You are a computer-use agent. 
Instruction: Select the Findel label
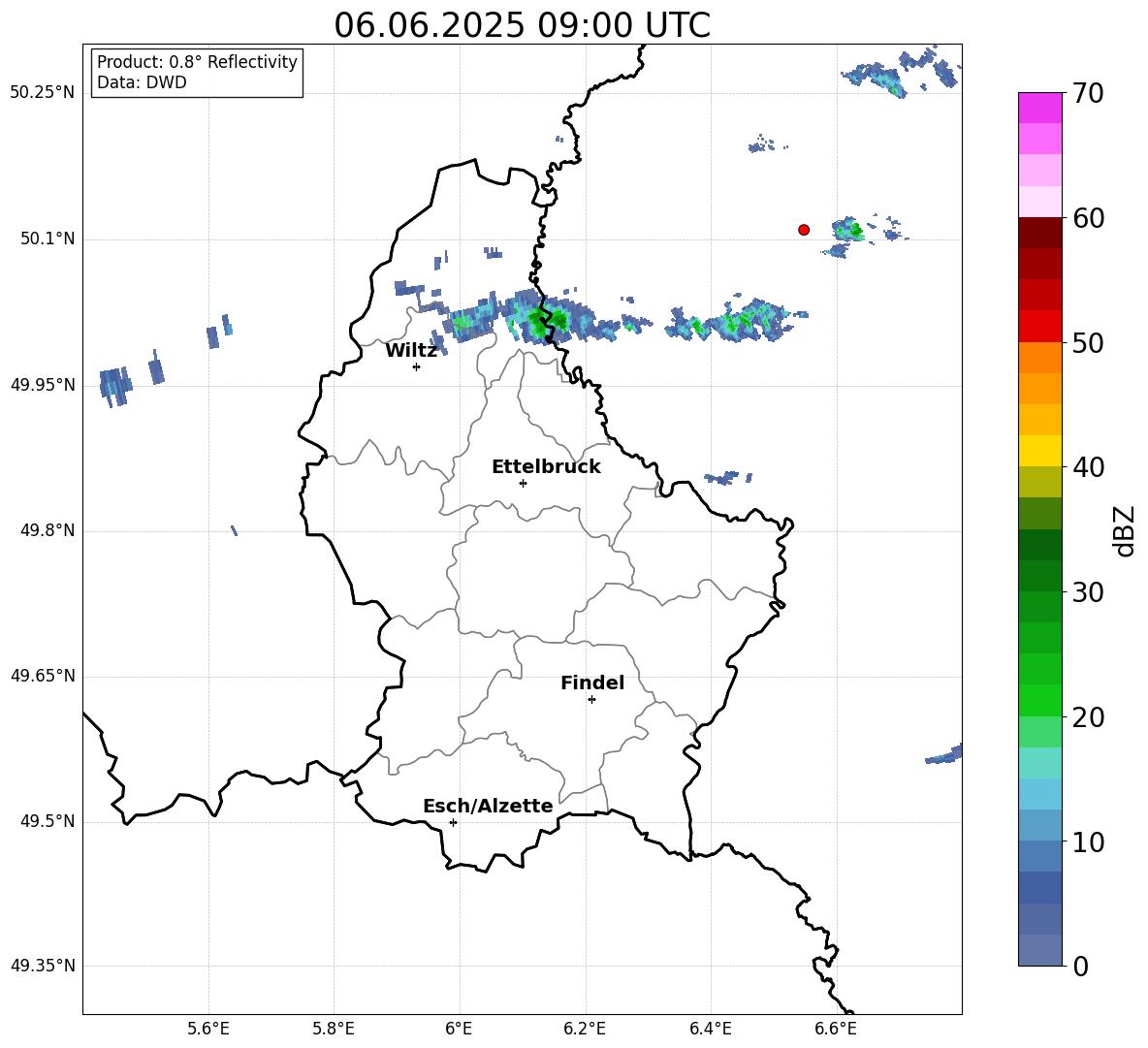pos(592,683)
